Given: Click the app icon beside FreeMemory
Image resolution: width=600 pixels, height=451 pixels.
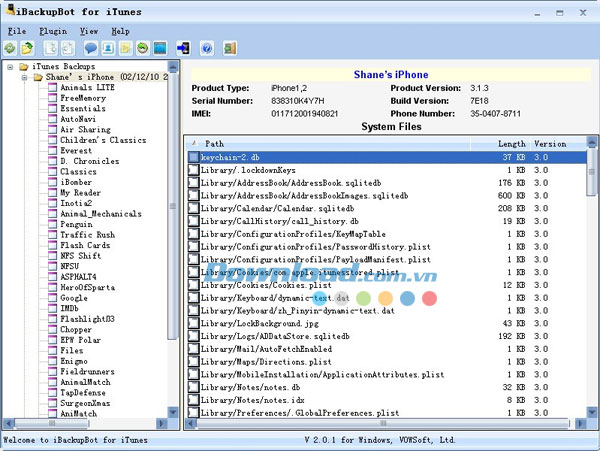Looking at the screenshot, I should [x=53, y=98].
